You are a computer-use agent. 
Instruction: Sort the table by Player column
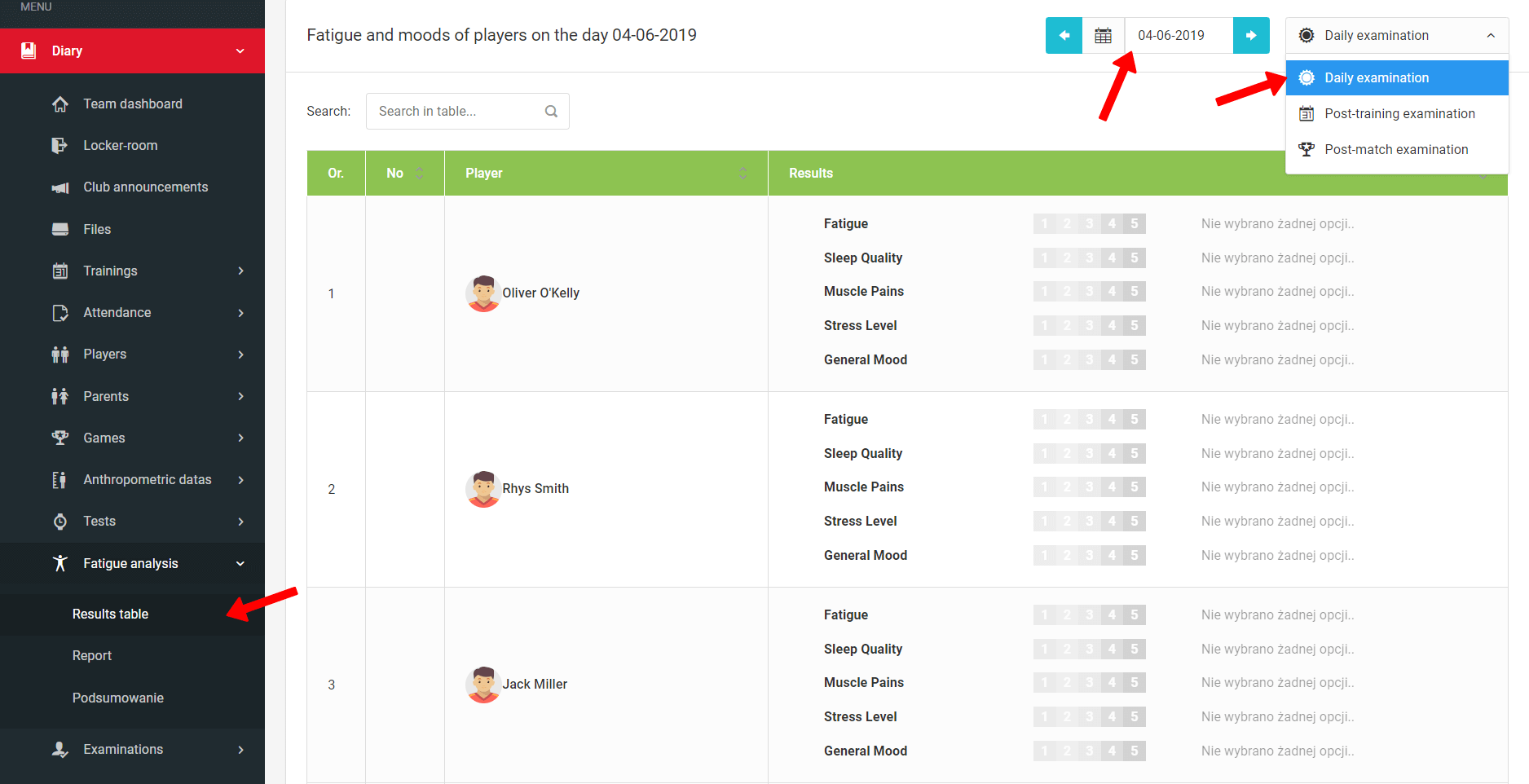(742, 174)
